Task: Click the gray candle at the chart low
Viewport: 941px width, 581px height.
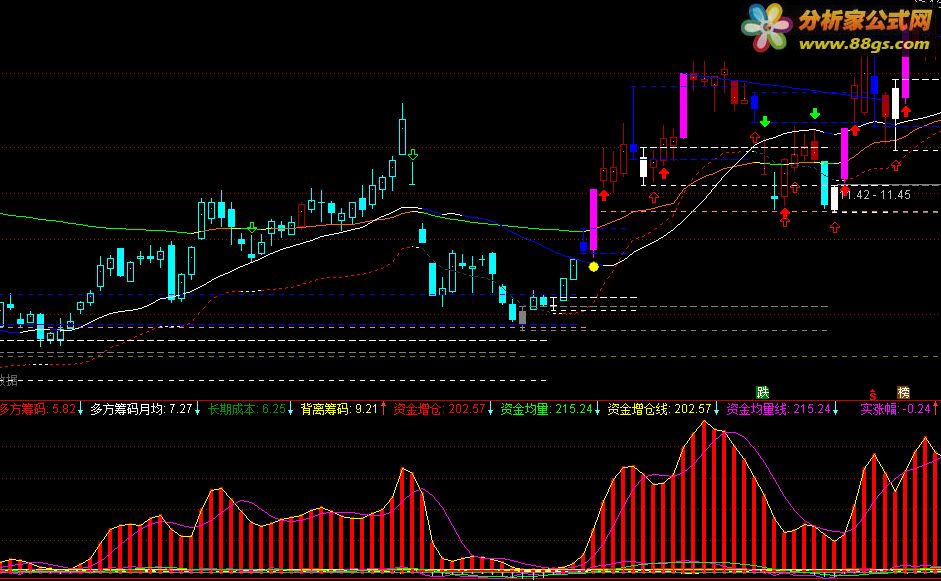Action: (522, 317)
